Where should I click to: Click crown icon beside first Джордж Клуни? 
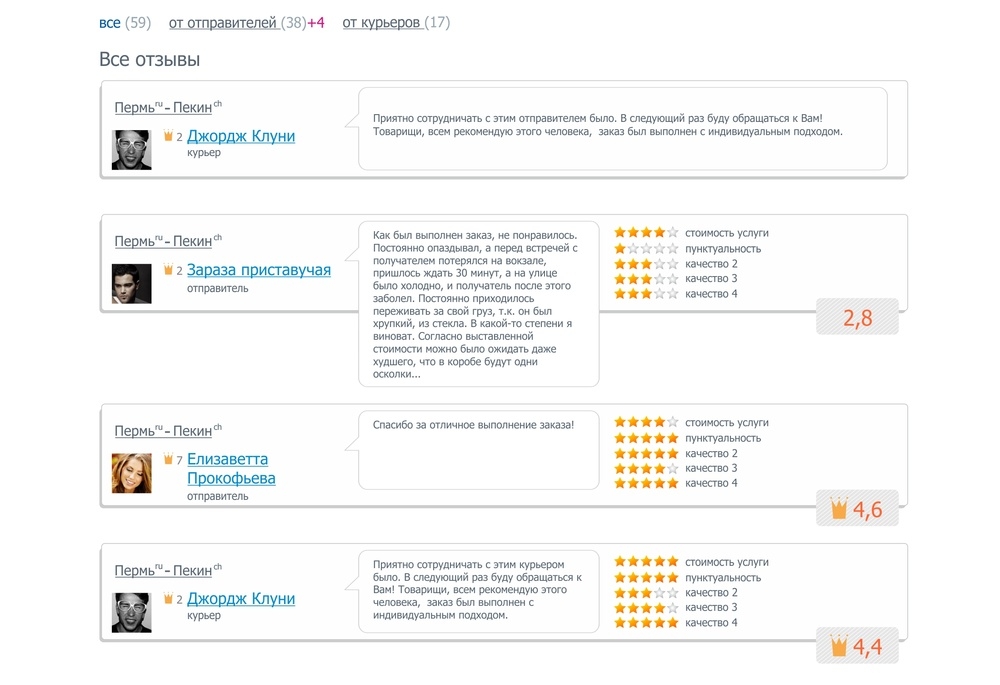tap(168, 135)
